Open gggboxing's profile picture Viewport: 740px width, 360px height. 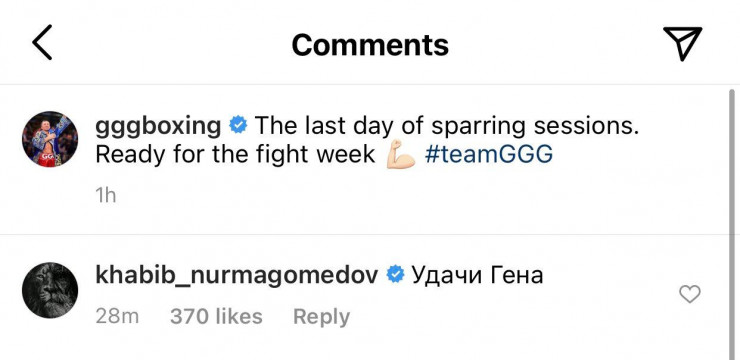point(50,139)
